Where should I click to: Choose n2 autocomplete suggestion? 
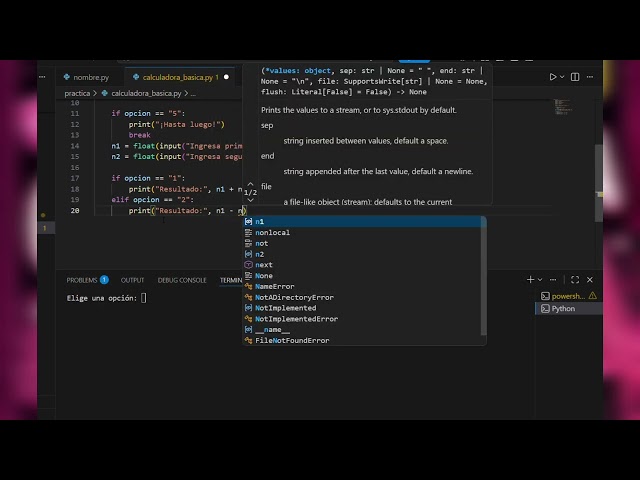click(362, 254)
